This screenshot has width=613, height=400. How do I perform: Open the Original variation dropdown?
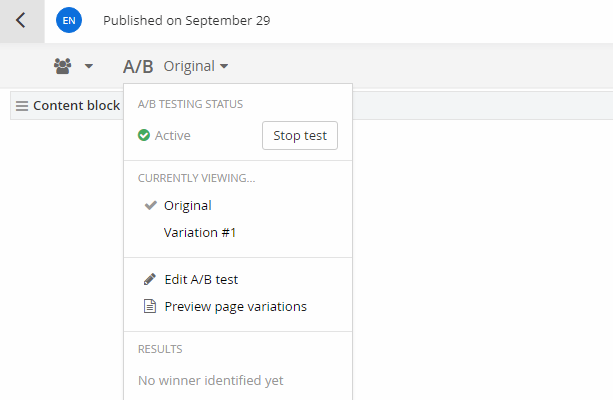point(196,66)
